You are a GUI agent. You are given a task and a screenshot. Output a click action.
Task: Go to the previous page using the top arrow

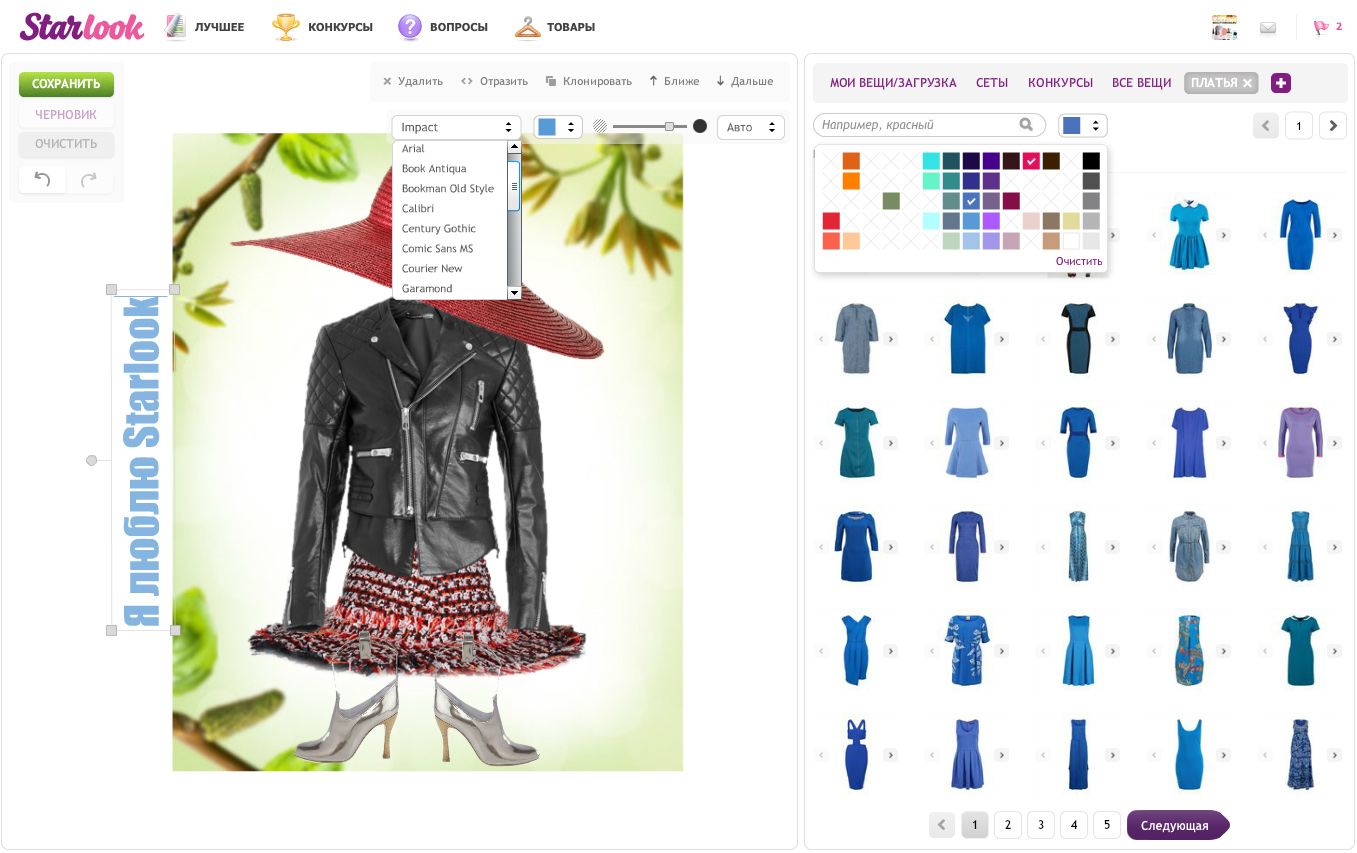[x=1266, y=125]
